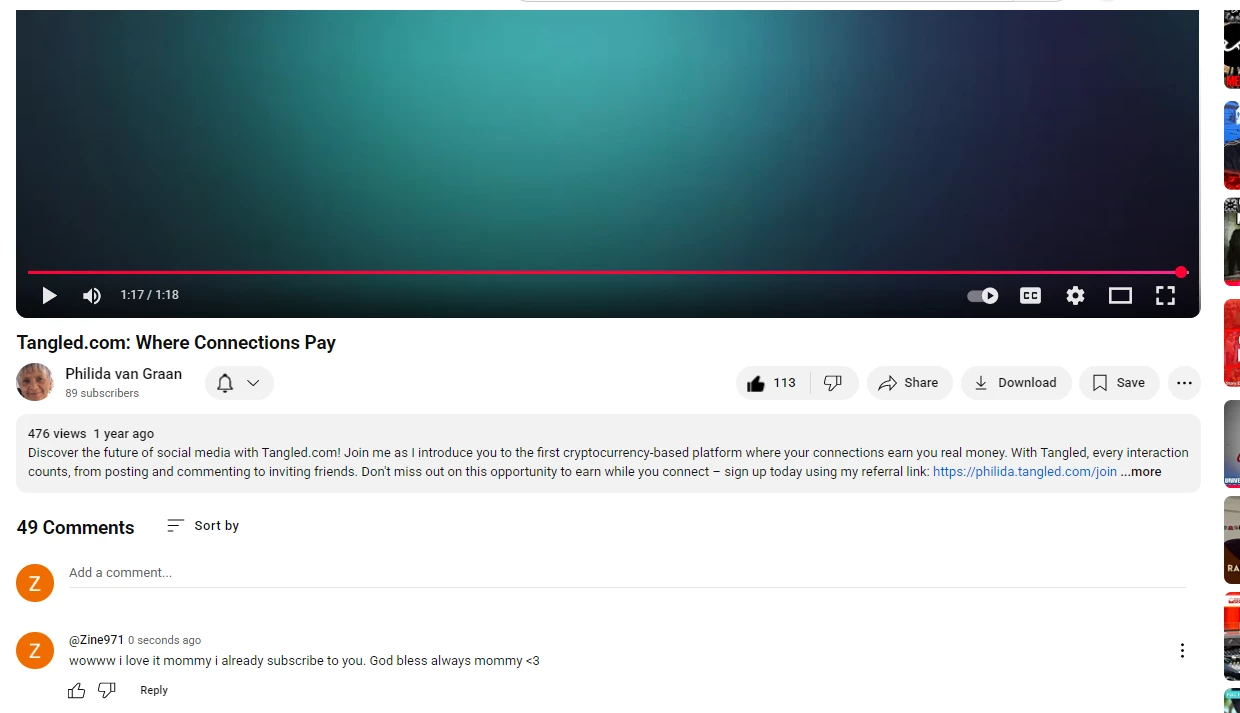This screenshot has width=1240, height=713.
Task: Switch to theater mode view
Action: coord(1120,295)
